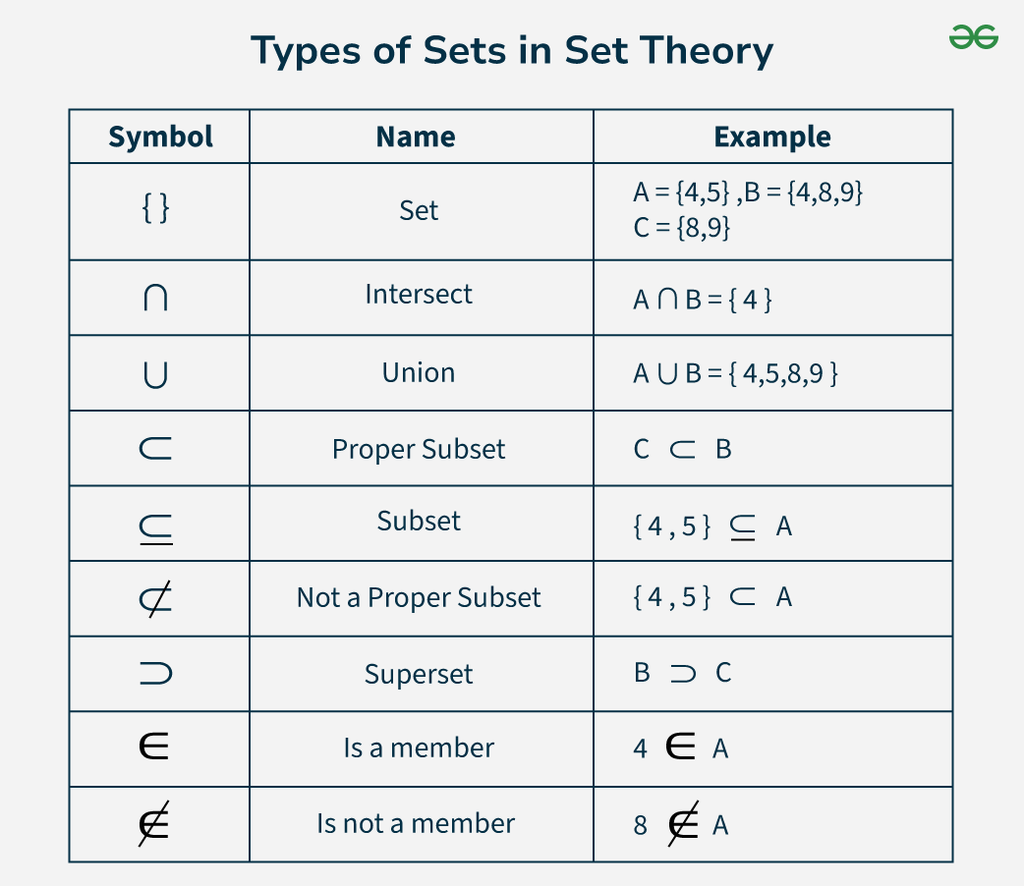The width and height of the screenshot is (1024, 886).
Task: Click the intersect symbol in the Symbol column
Action: [156, 298]
